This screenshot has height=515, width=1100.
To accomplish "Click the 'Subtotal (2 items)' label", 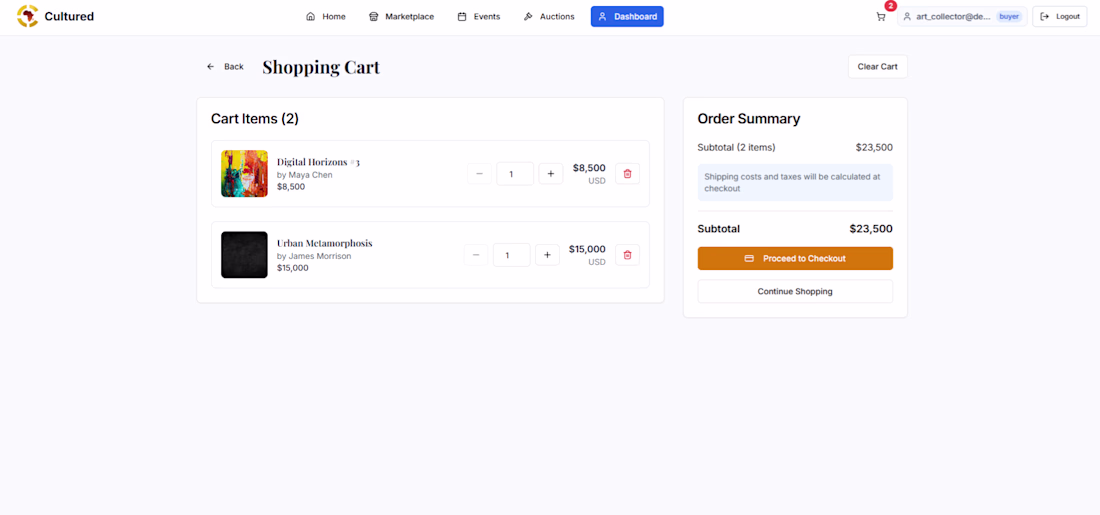I will click(x=737, y=147).
